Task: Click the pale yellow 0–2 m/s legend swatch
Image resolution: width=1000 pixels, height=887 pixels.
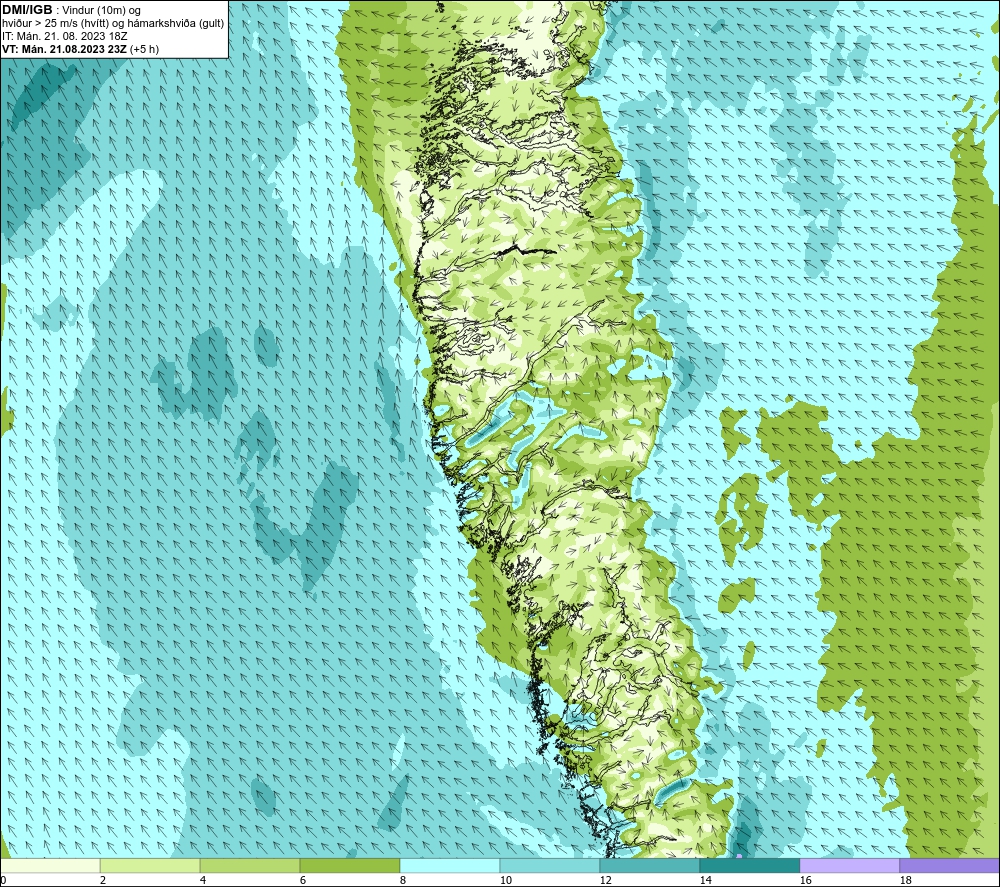Action: (x=50, y=865)
